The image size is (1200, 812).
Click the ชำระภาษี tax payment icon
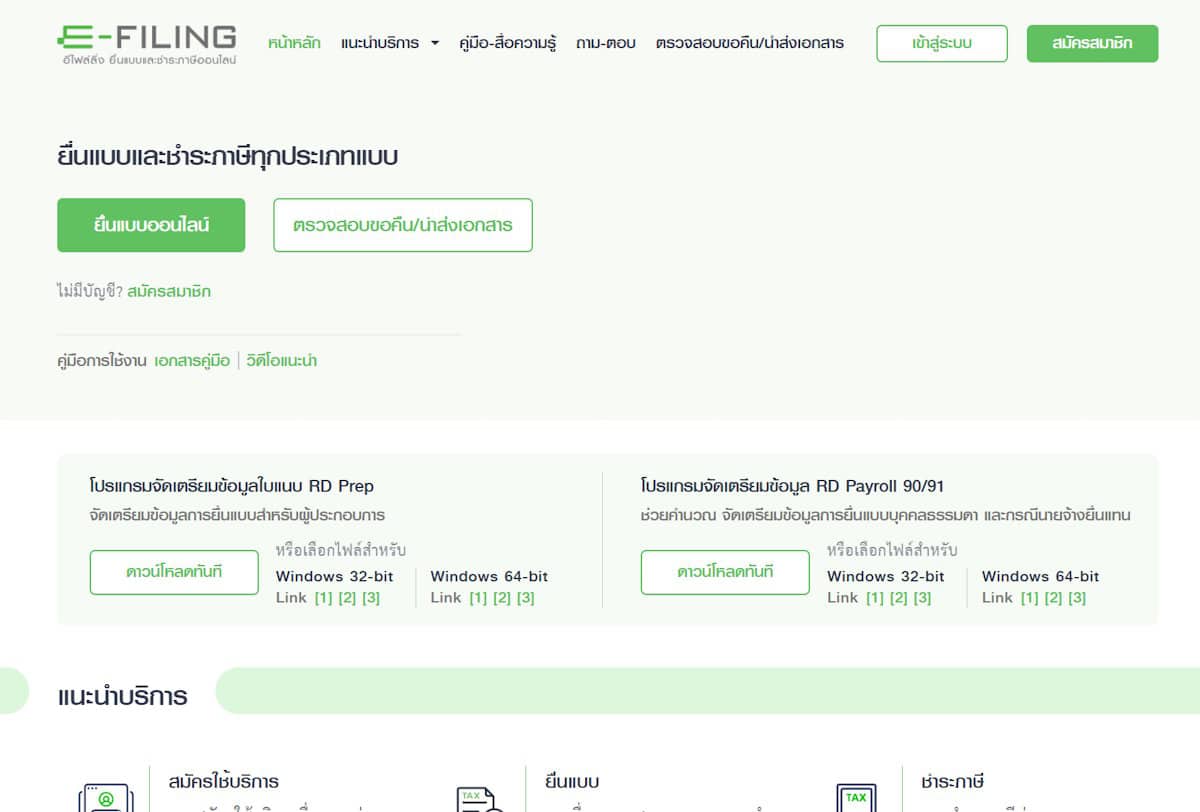click(856, 797)
